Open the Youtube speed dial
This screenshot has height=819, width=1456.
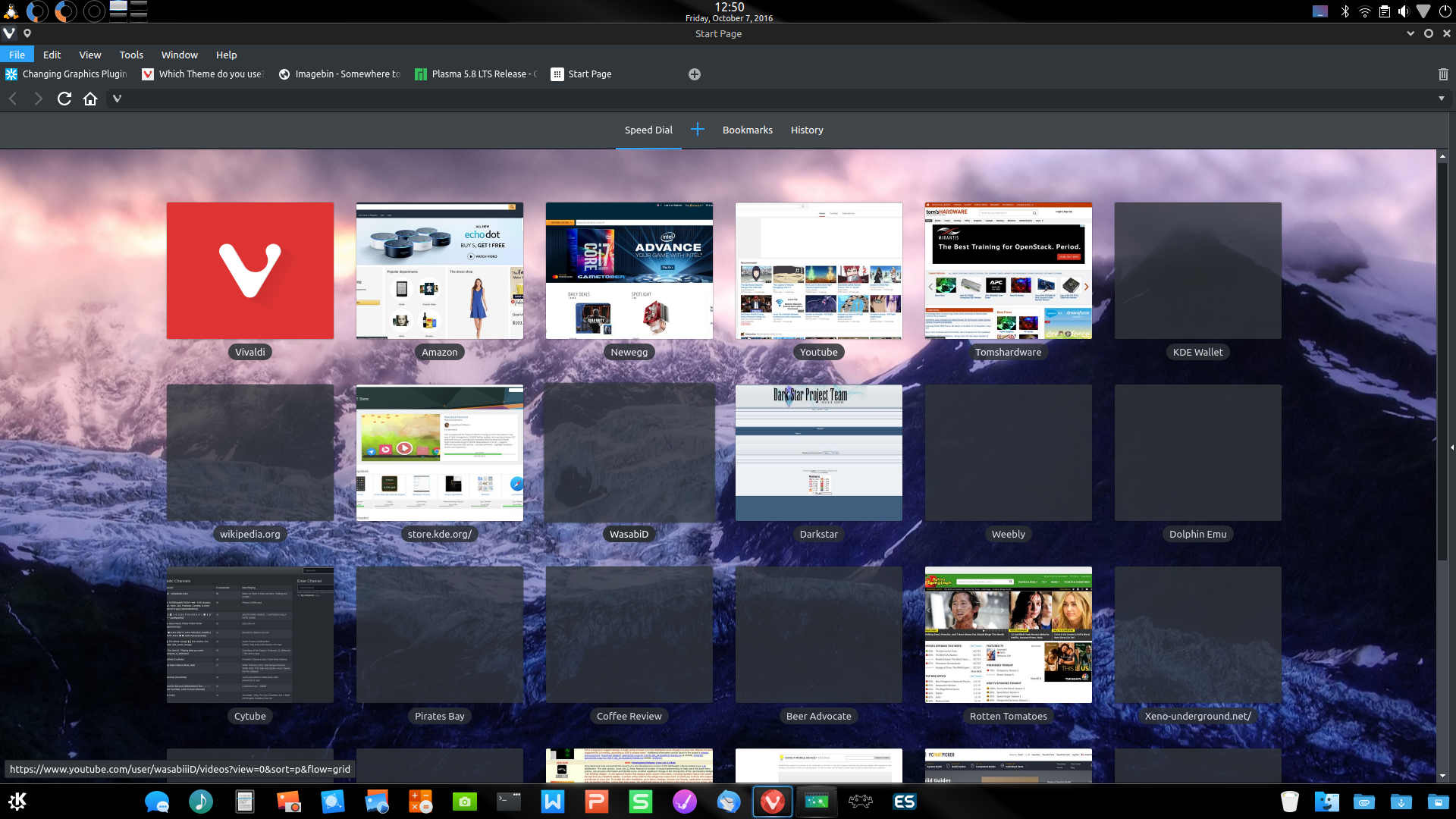pos(819,271)
